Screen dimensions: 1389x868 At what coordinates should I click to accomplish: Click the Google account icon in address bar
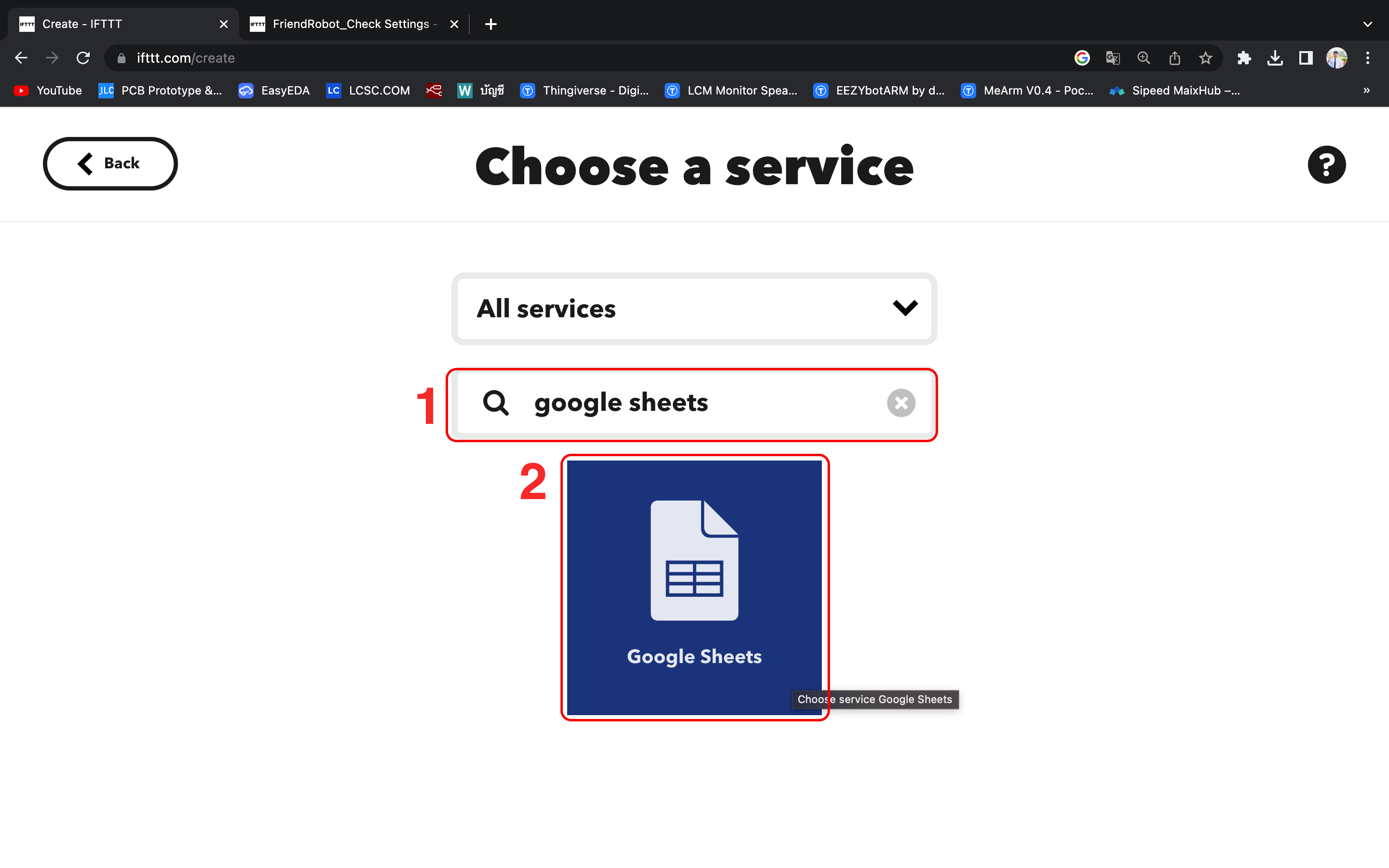tap(1082, 58)
